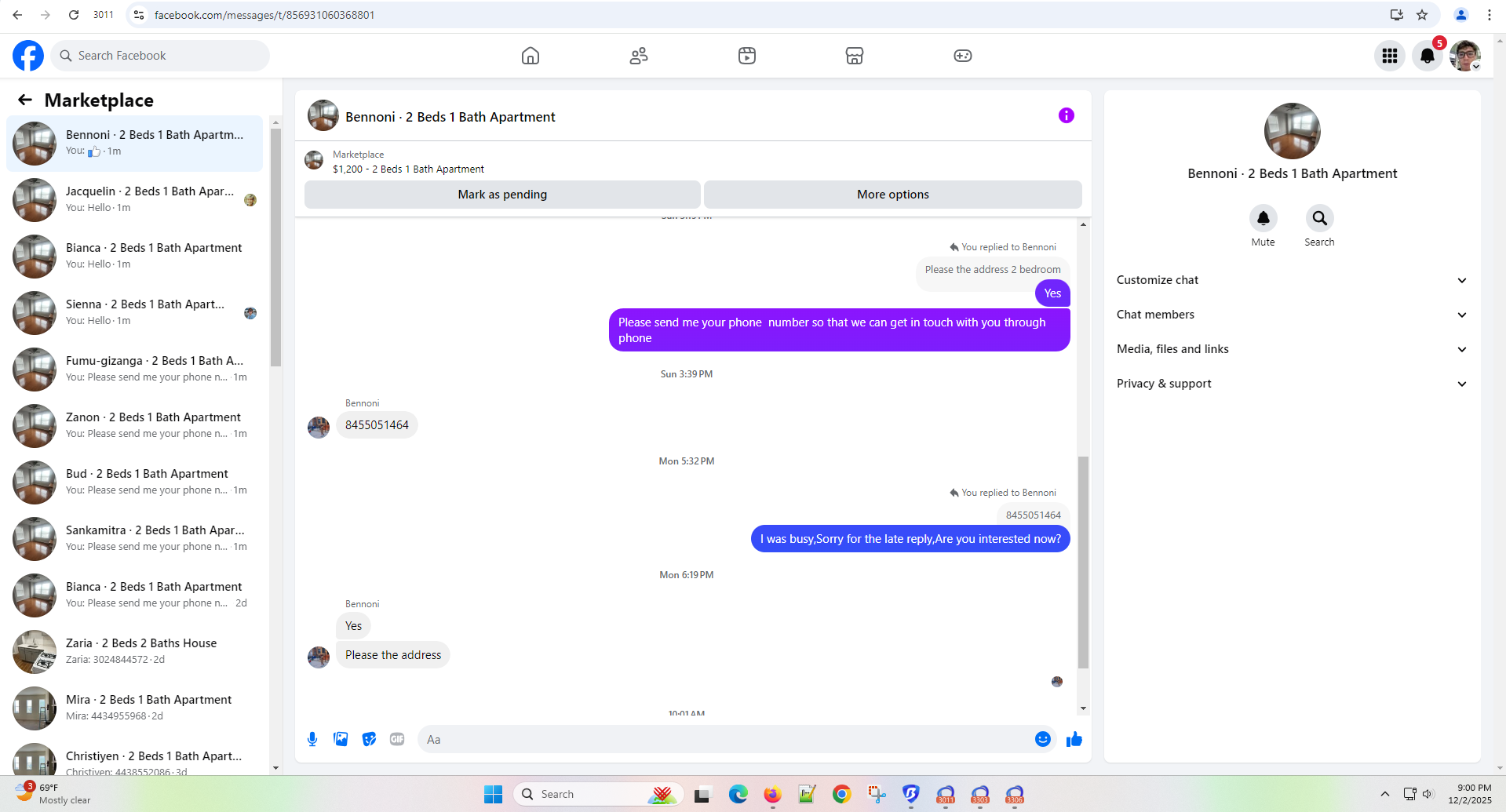1506x812 pixels.
Task: Expand the Chat members section
Action: (1292, 315)
